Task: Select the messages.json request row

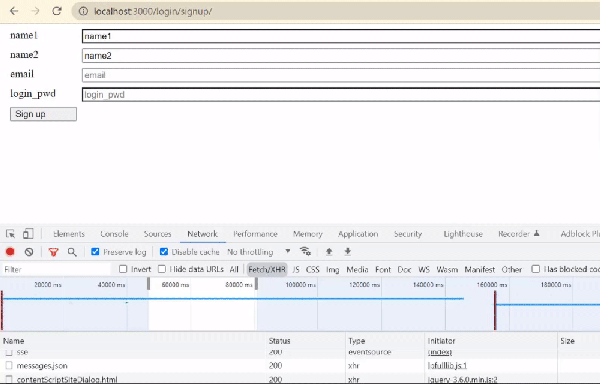Action: coord(300,366)
